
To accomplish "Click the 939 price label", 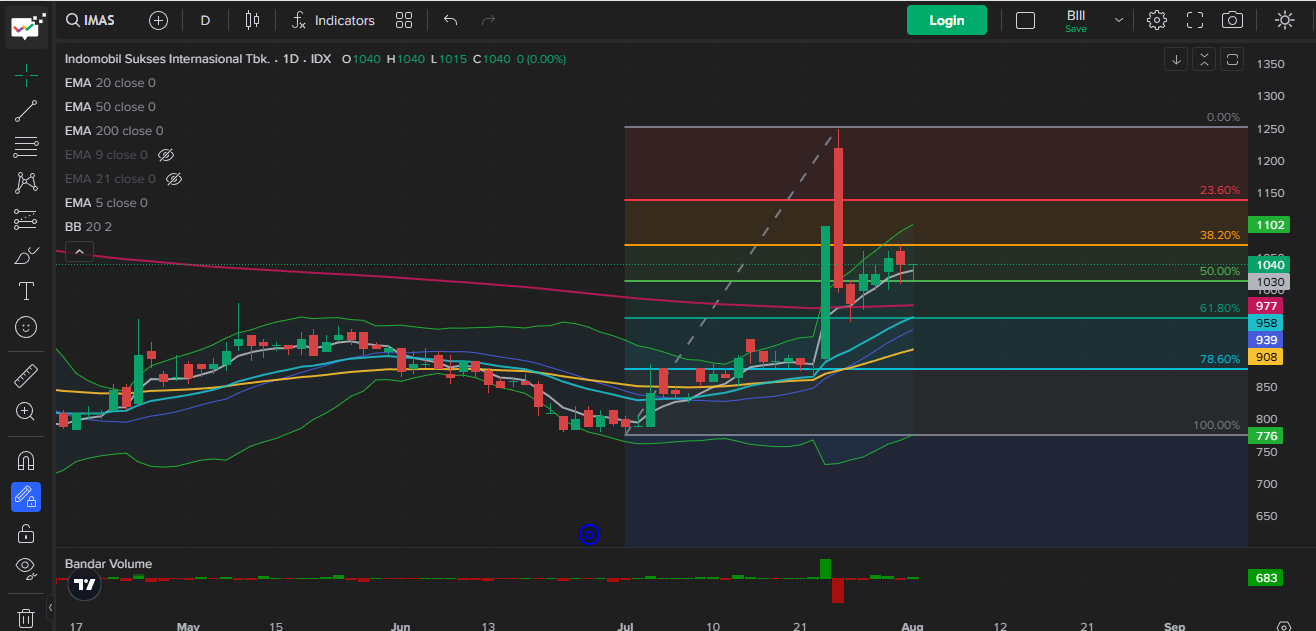I will [1266, 340].
